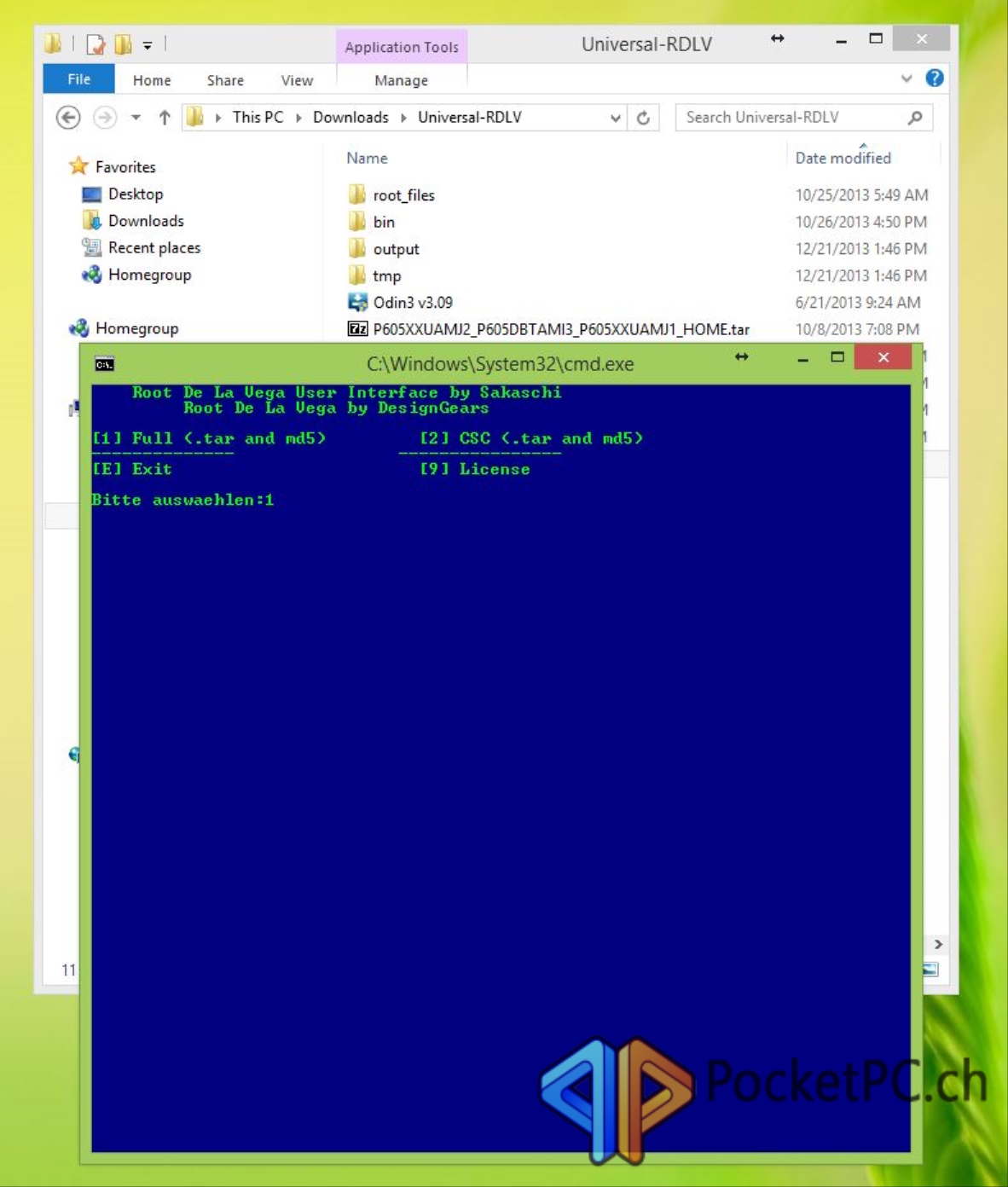Click the Explorer title bar folder icon
Screen dimensions: 1008x1187
(53, 43)
